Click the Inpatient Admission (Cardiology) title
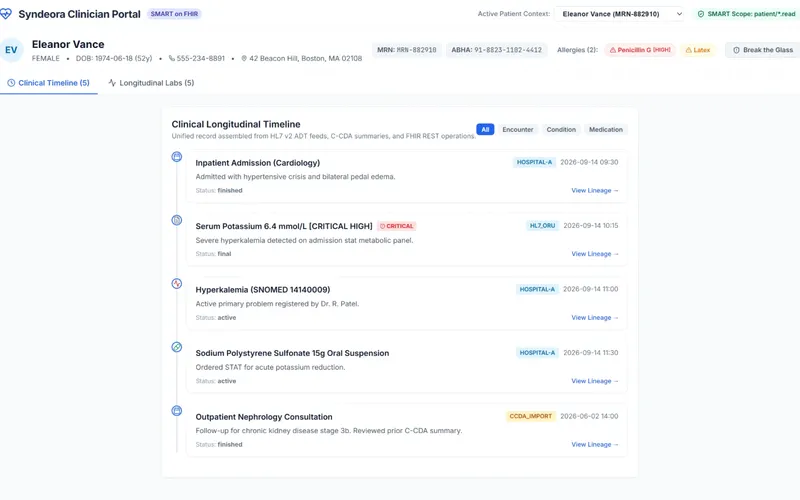Viewport: 800px width, 500px height. 258,163
